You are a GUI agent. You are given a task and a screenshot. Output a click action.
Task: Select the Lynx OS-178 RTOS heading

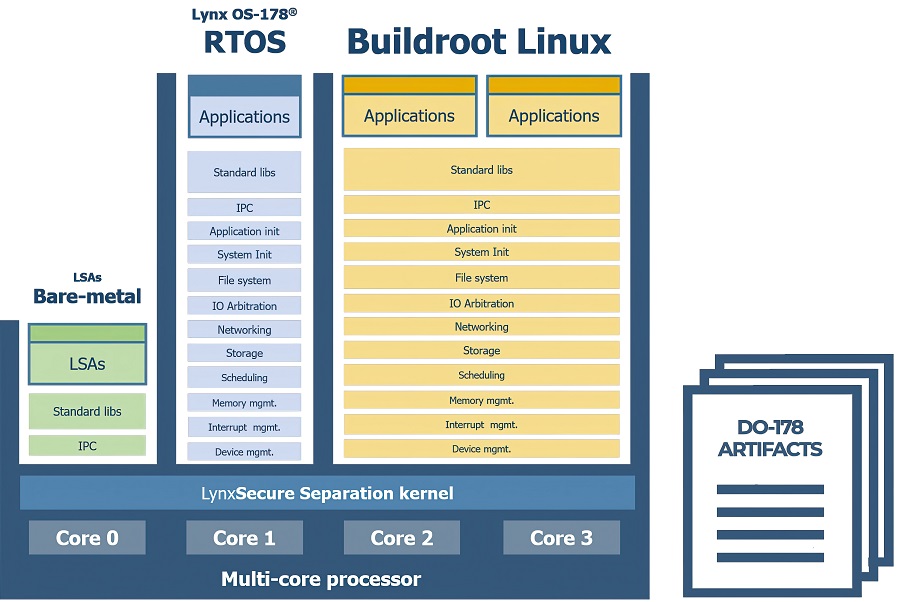pos(245,32)
